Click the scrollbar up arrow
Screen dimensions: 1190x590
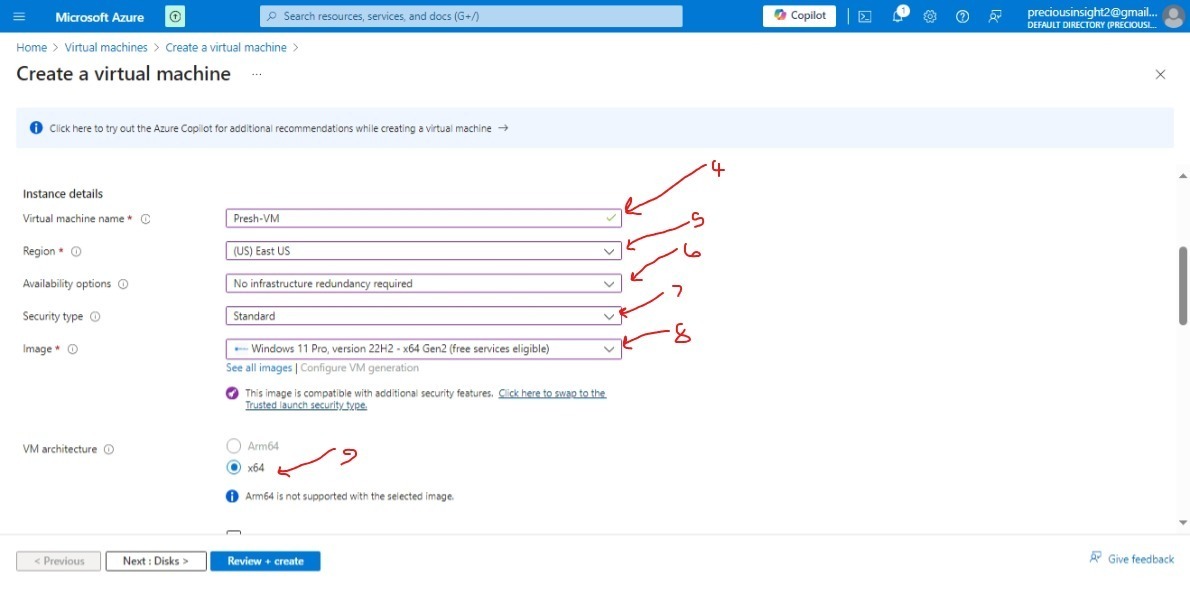[1182, 175]
